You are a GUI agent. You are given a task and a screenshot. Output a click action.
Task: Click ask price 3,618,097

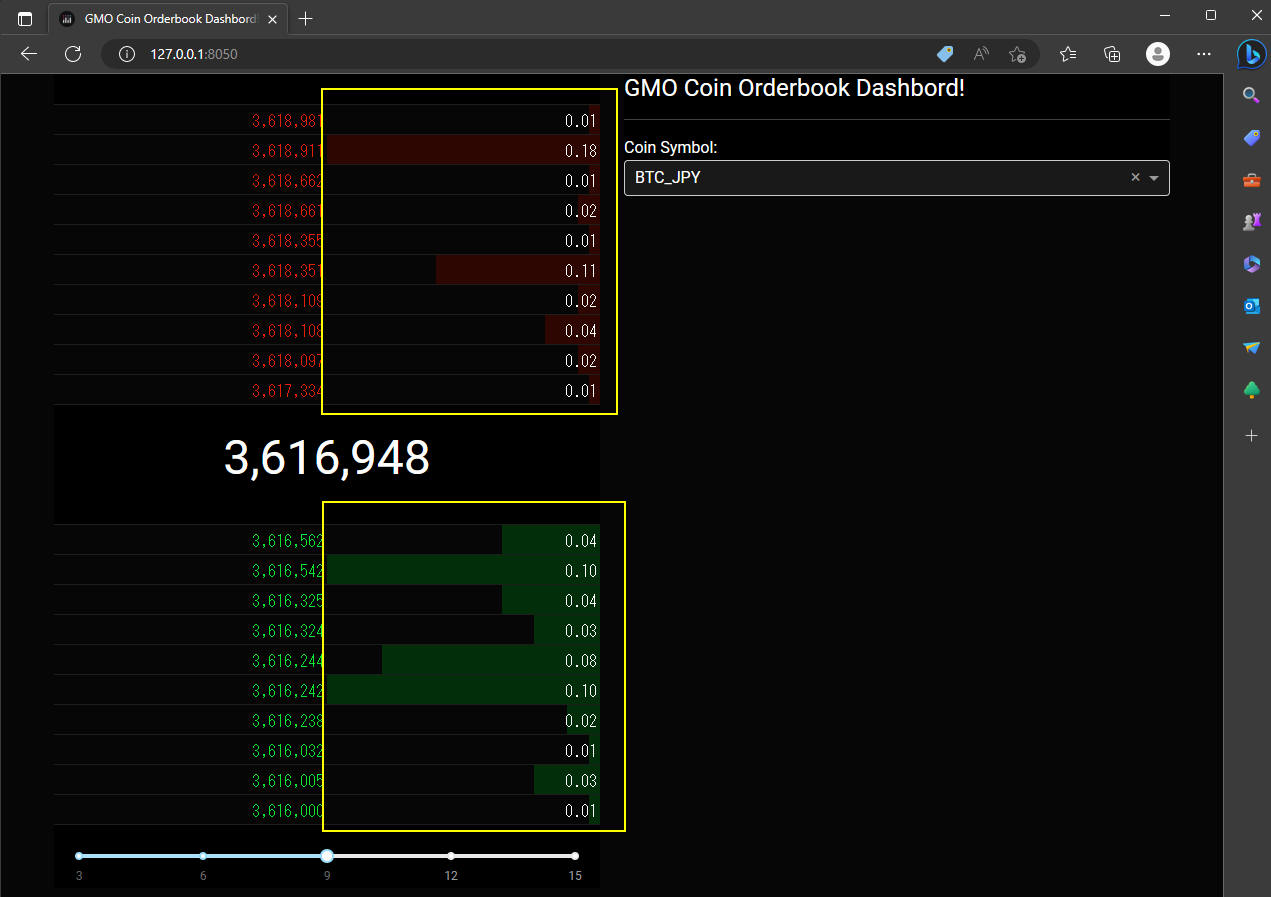point(288,361)
